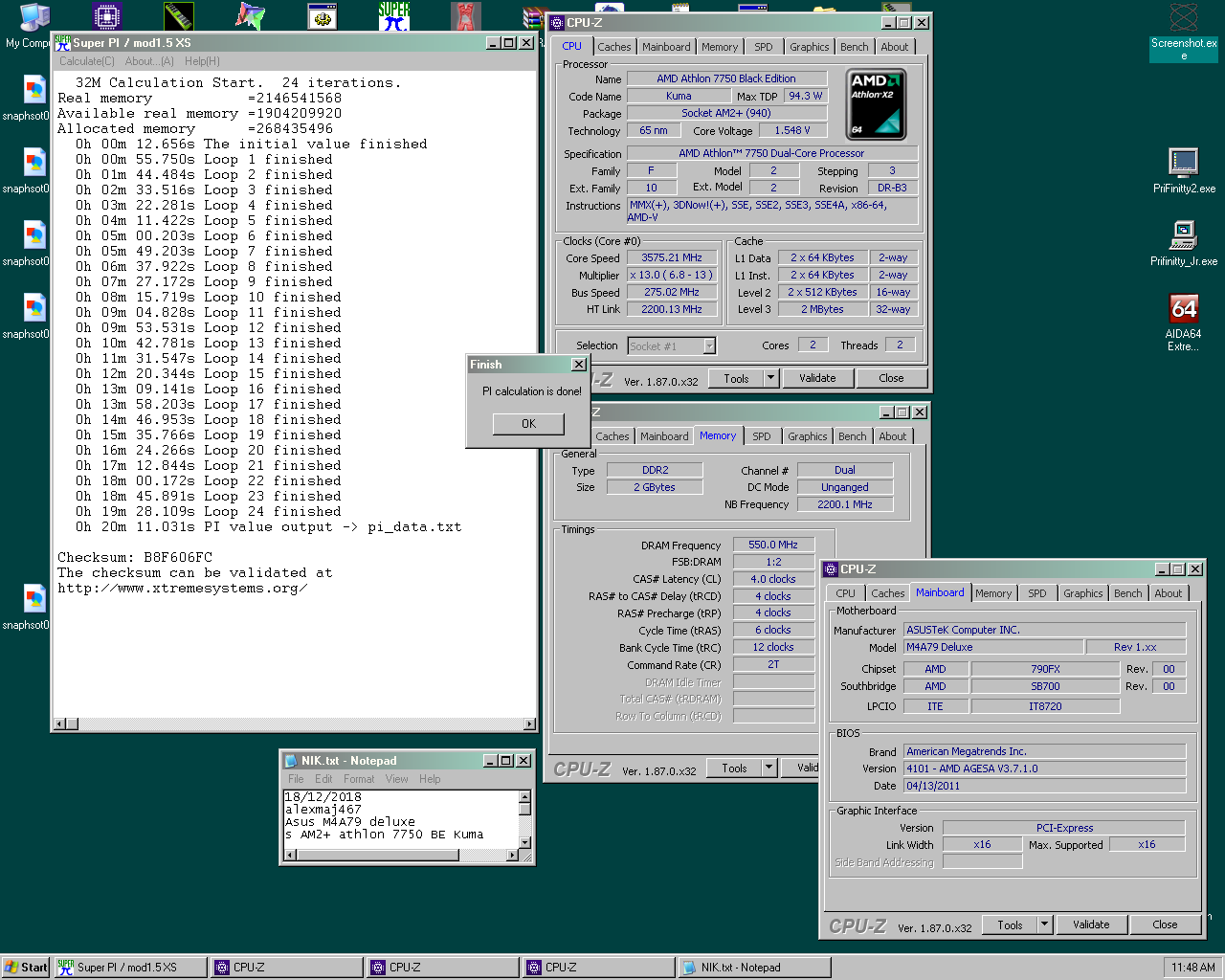Open the Help(H) menu in Super PI

click(x=202, y=61)
